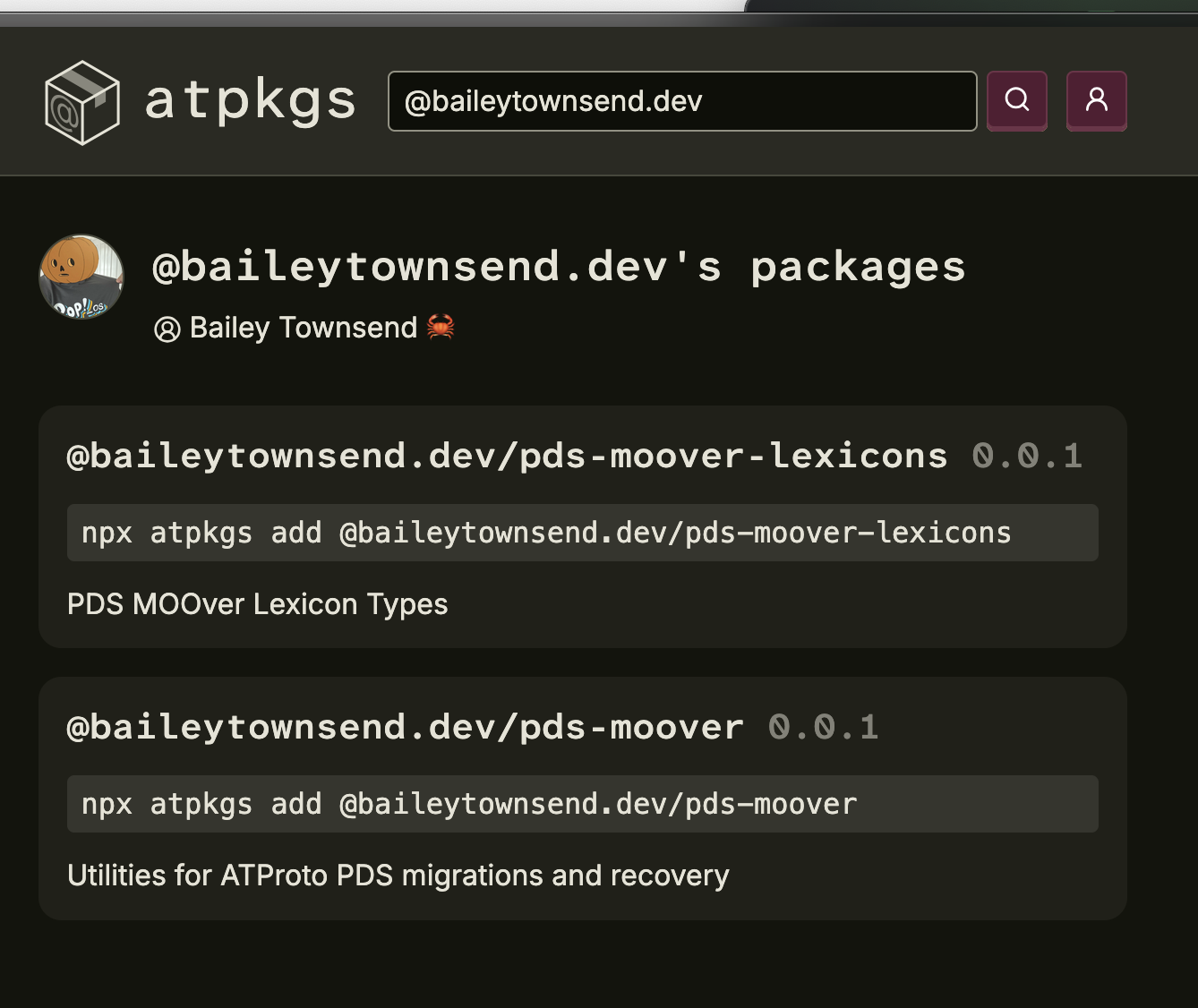This screenshot has width=1198, height=1008.
Task: Click the person circle icon beside Bailey Townsend
Action: click(x=167, y=329)
